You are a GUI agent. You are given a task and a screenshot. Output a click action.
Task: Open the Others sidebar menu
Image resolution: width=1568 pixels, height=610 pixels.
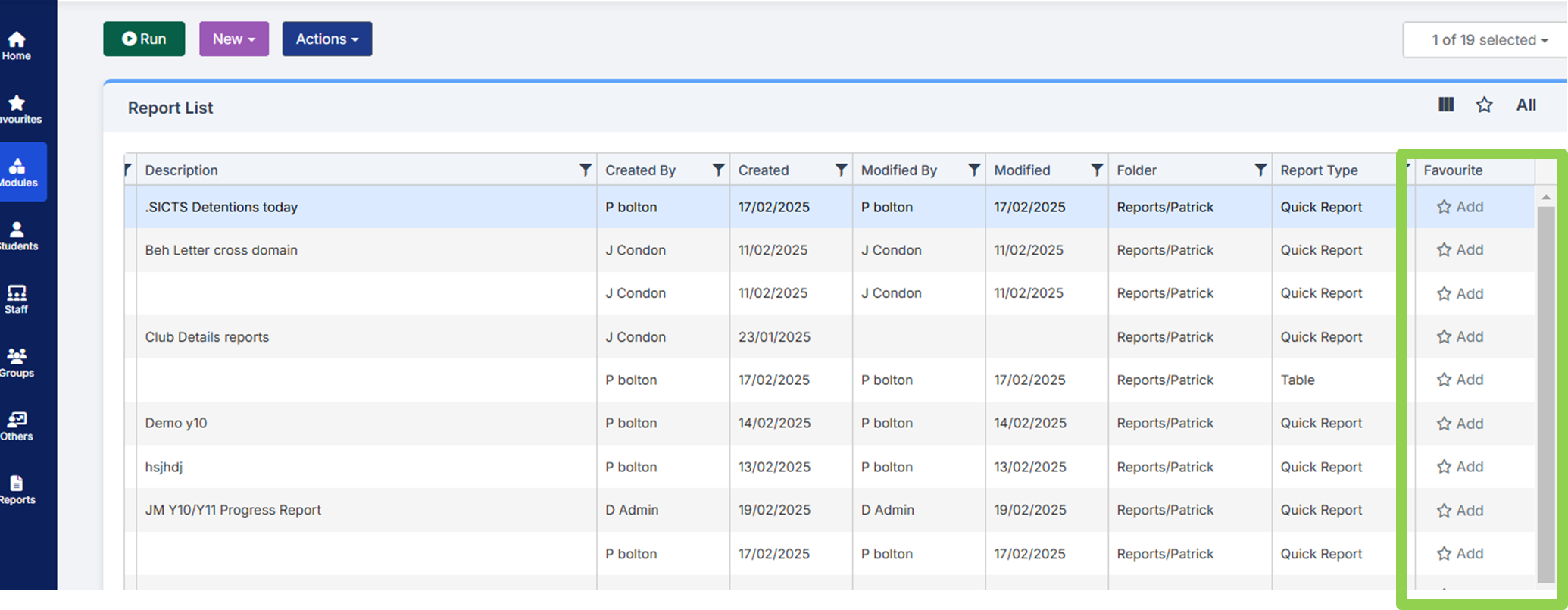click(17, 426)
